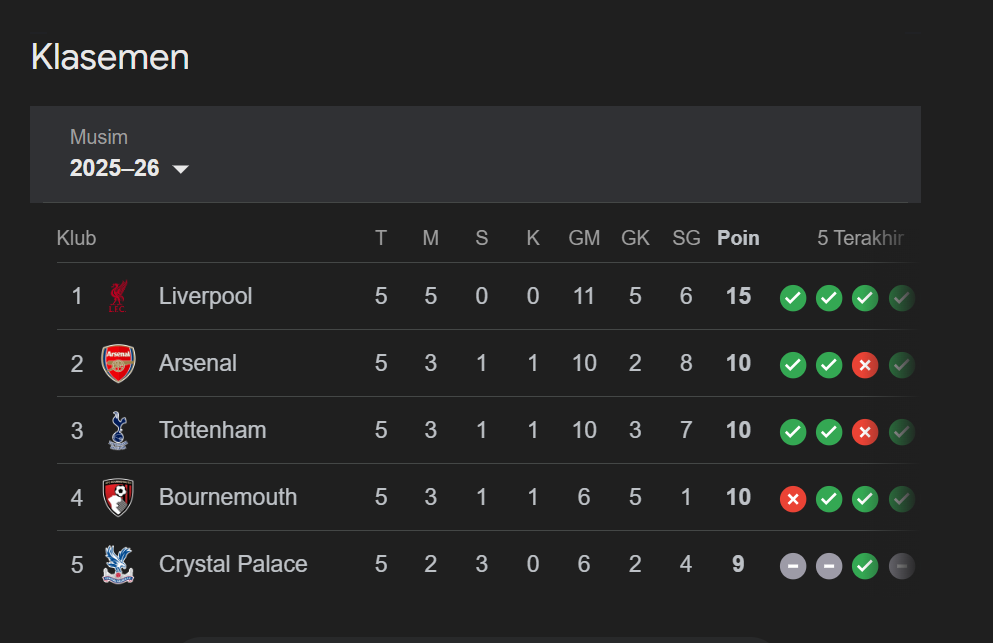The width and height of the screenshot is (993, 643).
Task: Select the Bournemouth table row name
Action: coord(227,497)
